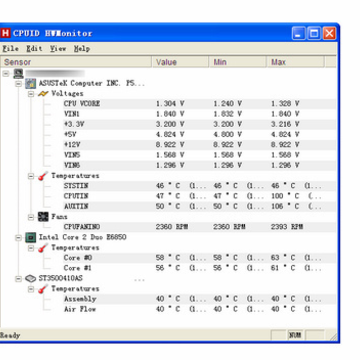This screenshot has width=360, height=360.
Task: Open the Edit menu
Action: coord(34,49)
